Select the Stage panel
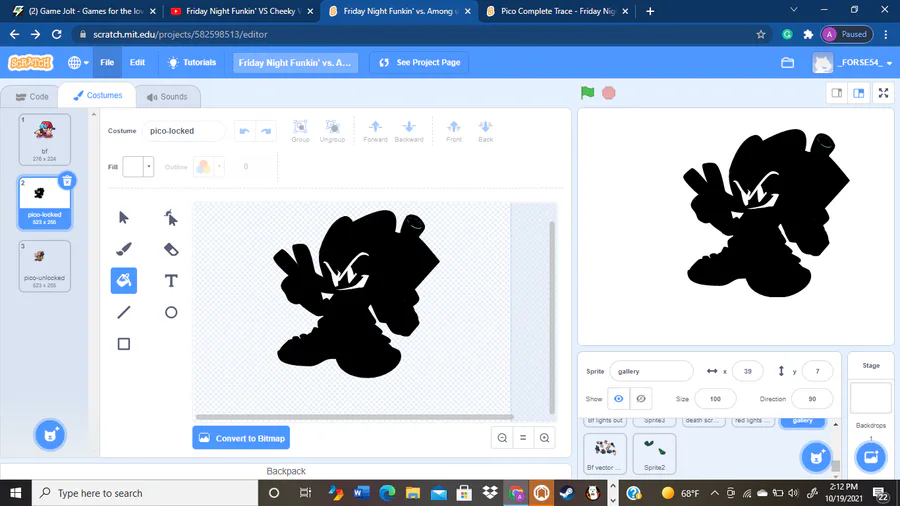This screenshot has width=900, height=506. (871, 398)
